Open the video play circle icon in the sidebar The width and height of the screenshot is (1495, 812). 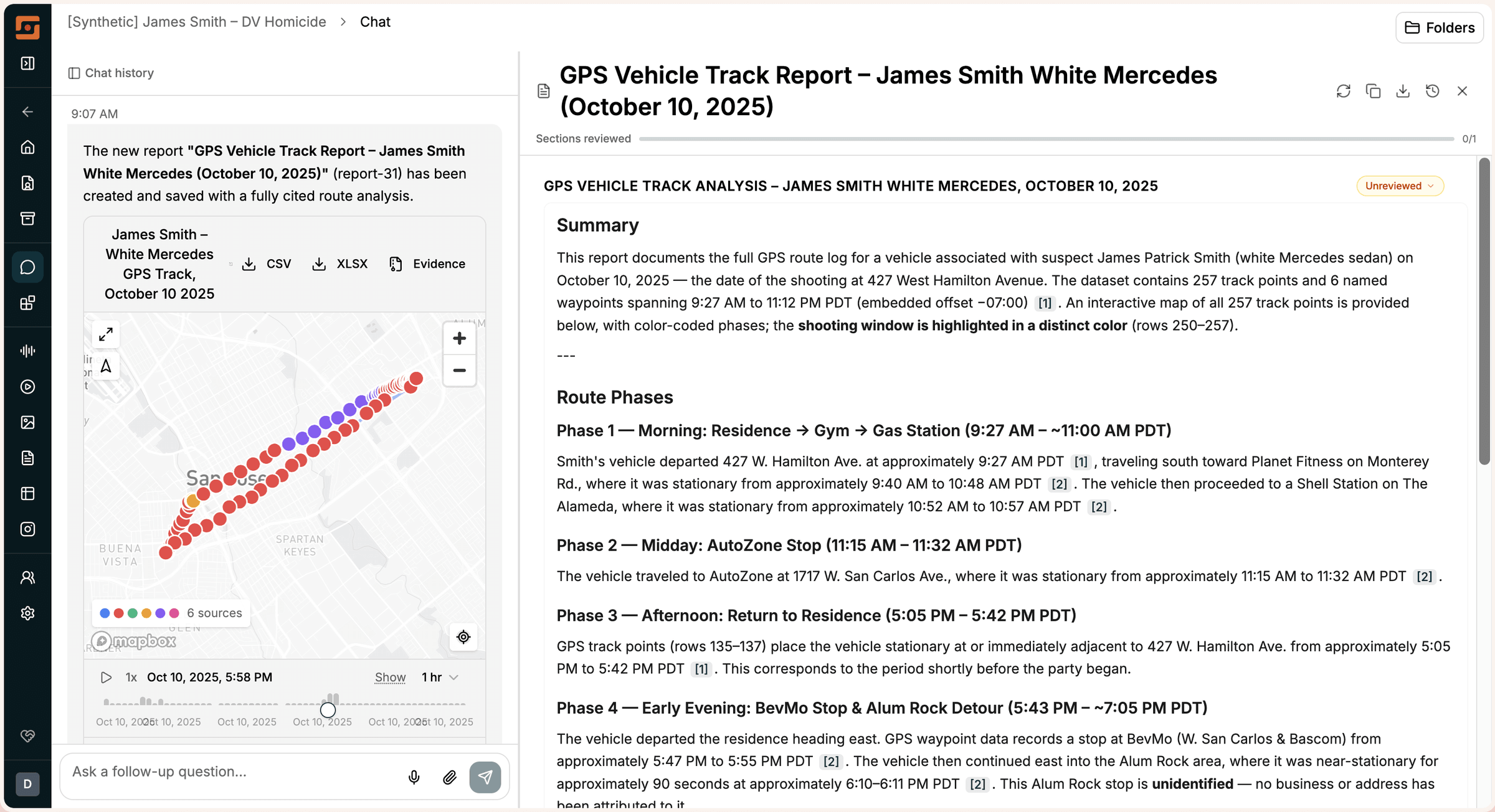[27, 387]
